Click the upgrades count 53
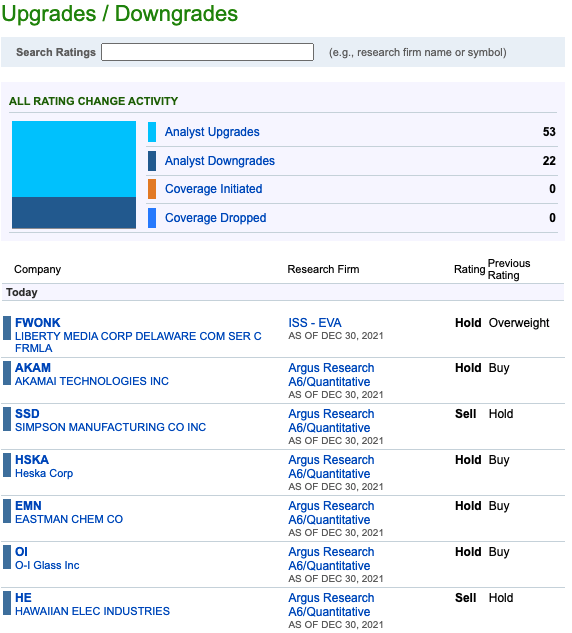Viewport: 572px width, 633px height. (549, 132)
